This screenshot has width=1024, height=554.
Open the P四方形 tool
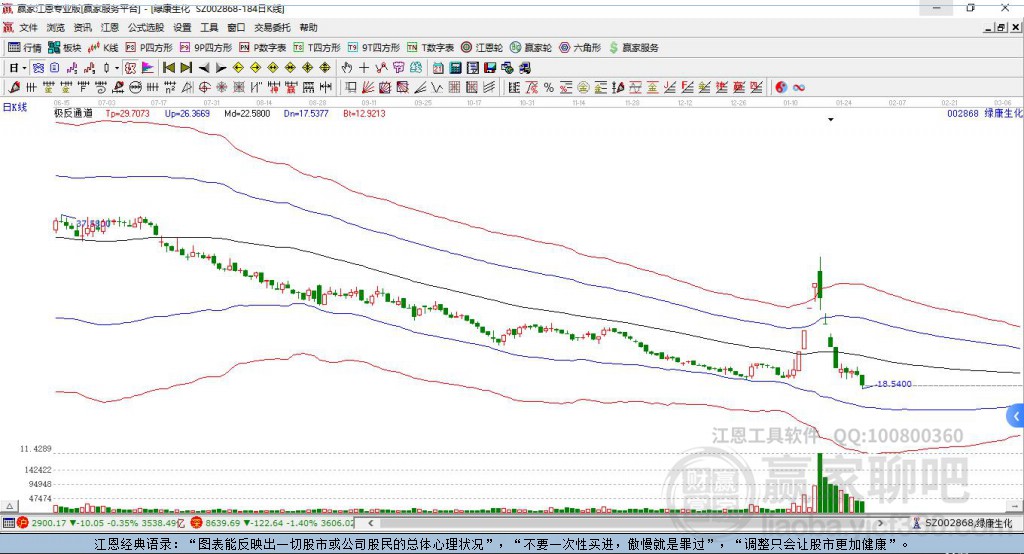[x=149, y=48]
